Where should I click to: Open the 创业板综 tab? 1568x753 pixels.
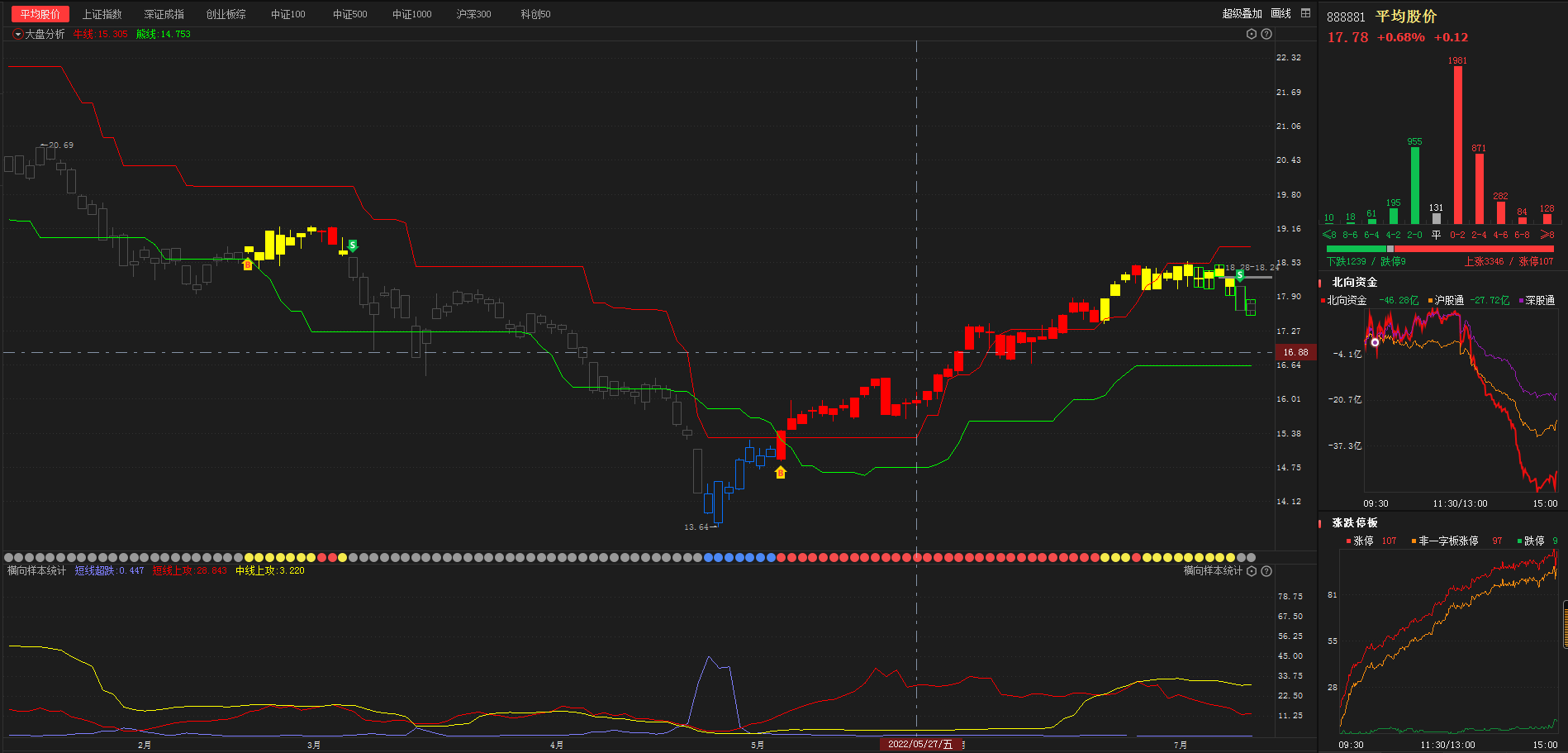pos(226,14)
